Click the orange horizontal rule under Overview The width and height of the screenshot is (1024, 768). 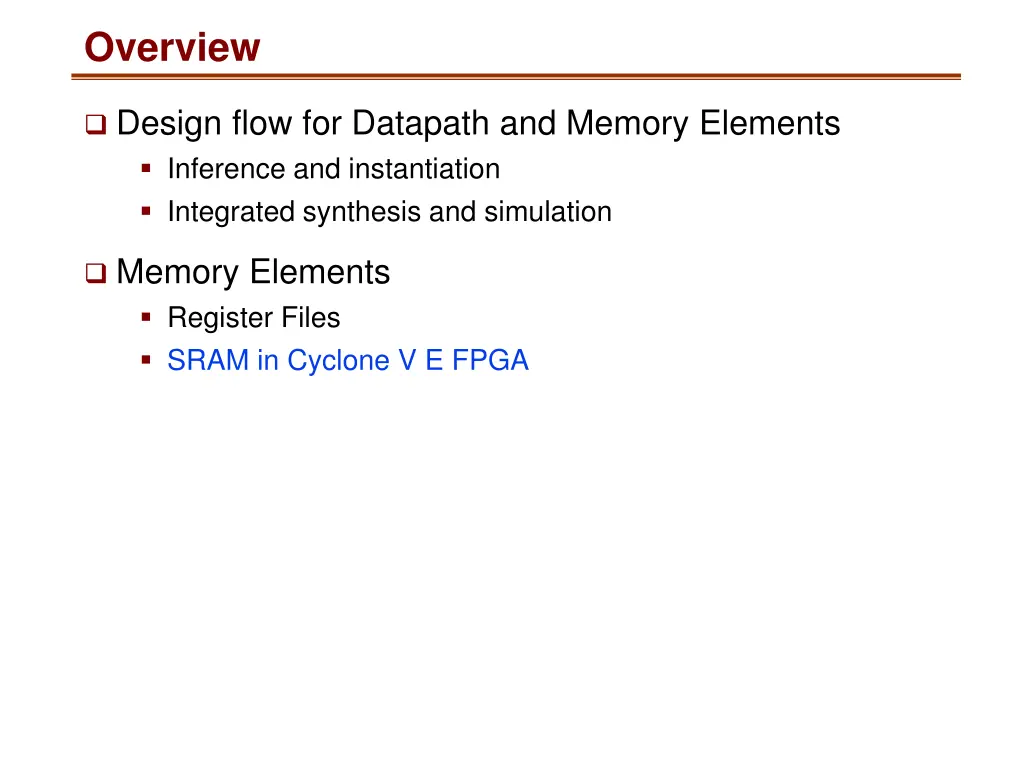tap(516, 76)
